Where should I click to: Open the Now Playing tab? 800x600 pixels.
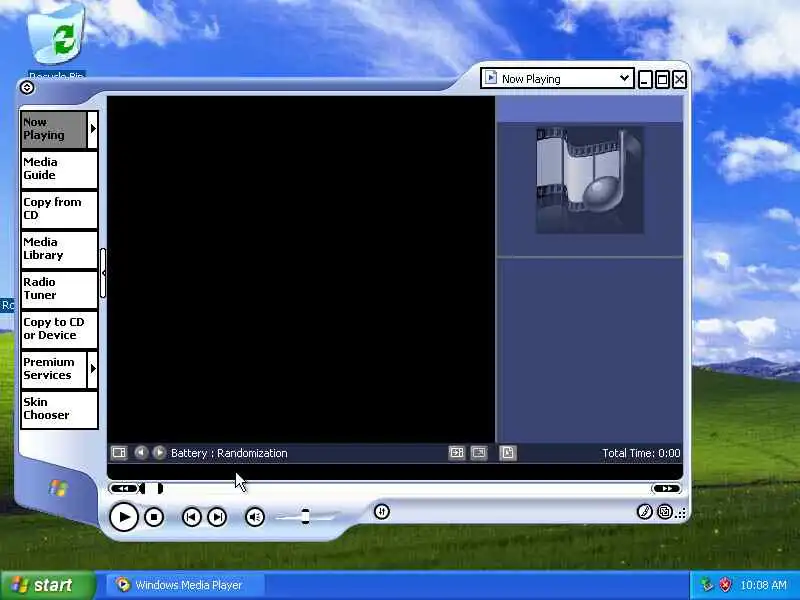pos(54,129)
